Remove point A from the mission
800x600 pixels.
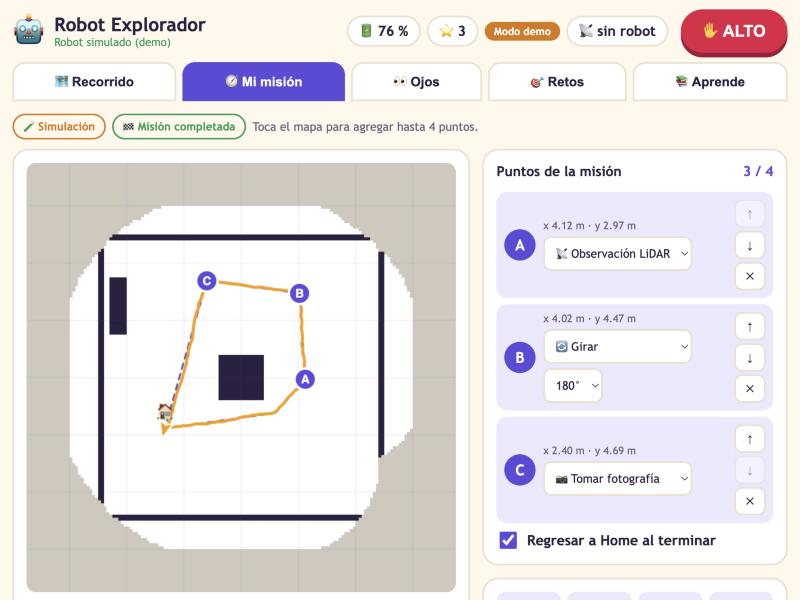[x=749, y=276]
